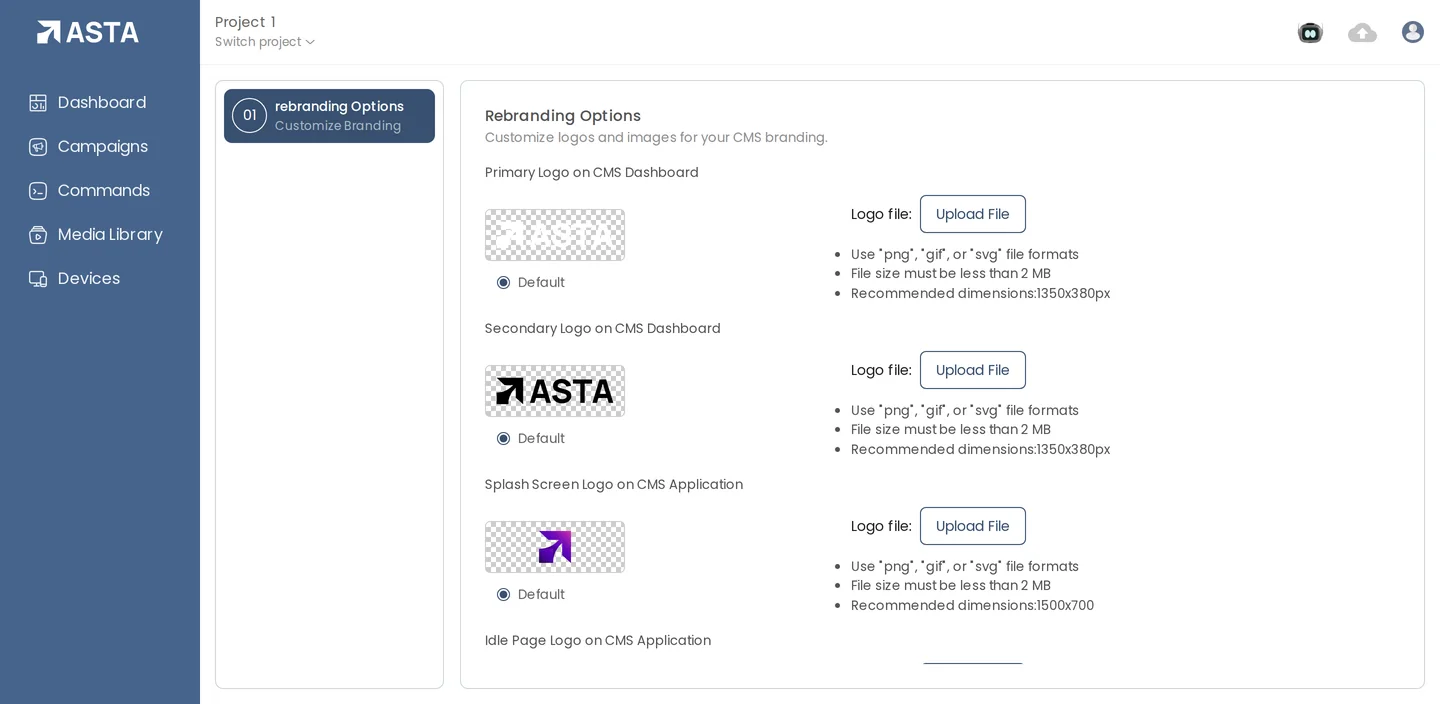The height and width of the screenshot is (704, 1440).
Task: Click Customize logos and images description text
Action: [x=656, y=138]
